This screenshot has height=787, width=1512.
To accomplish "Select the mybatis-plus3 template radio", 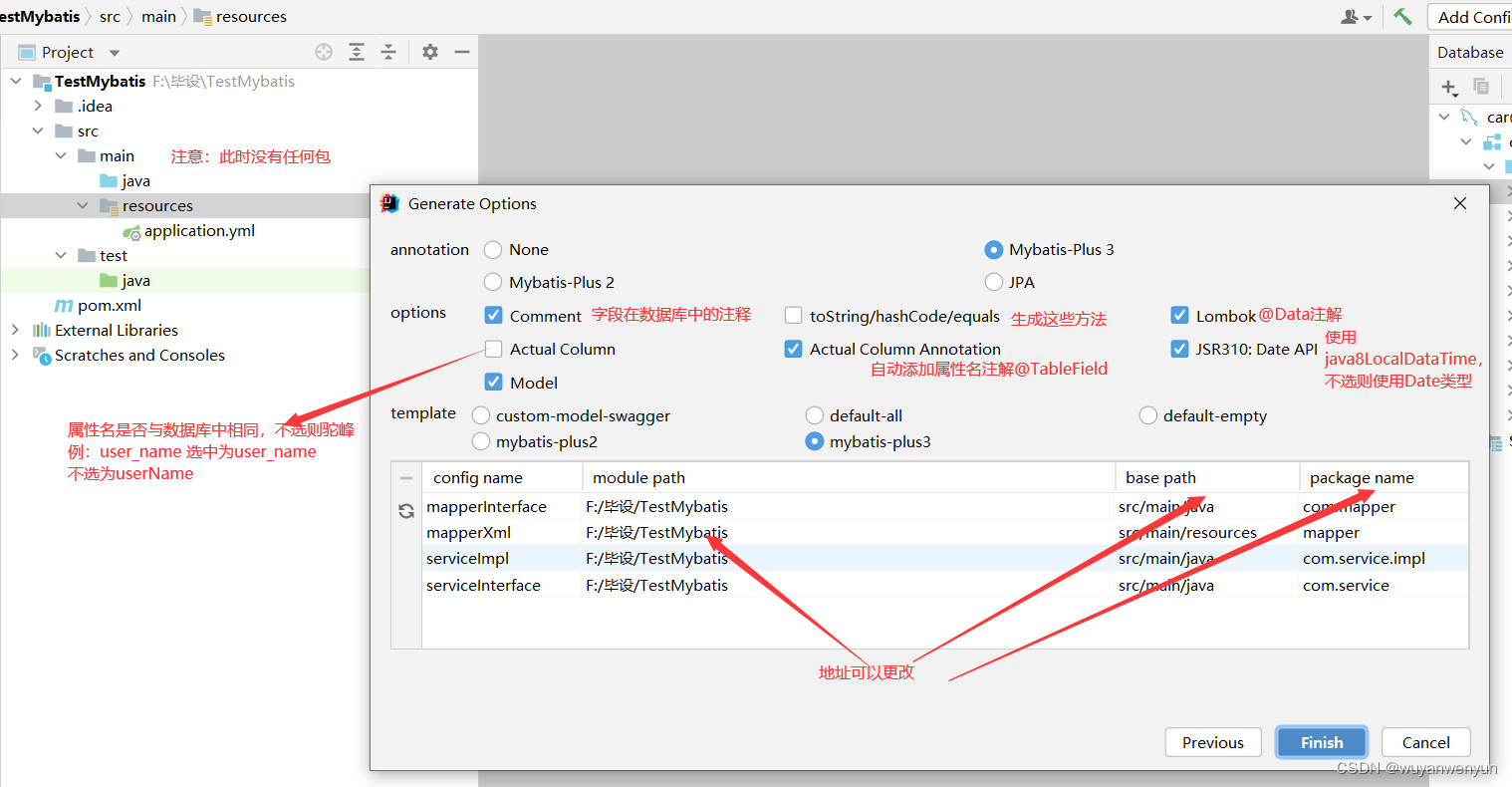I will (815, 441).
